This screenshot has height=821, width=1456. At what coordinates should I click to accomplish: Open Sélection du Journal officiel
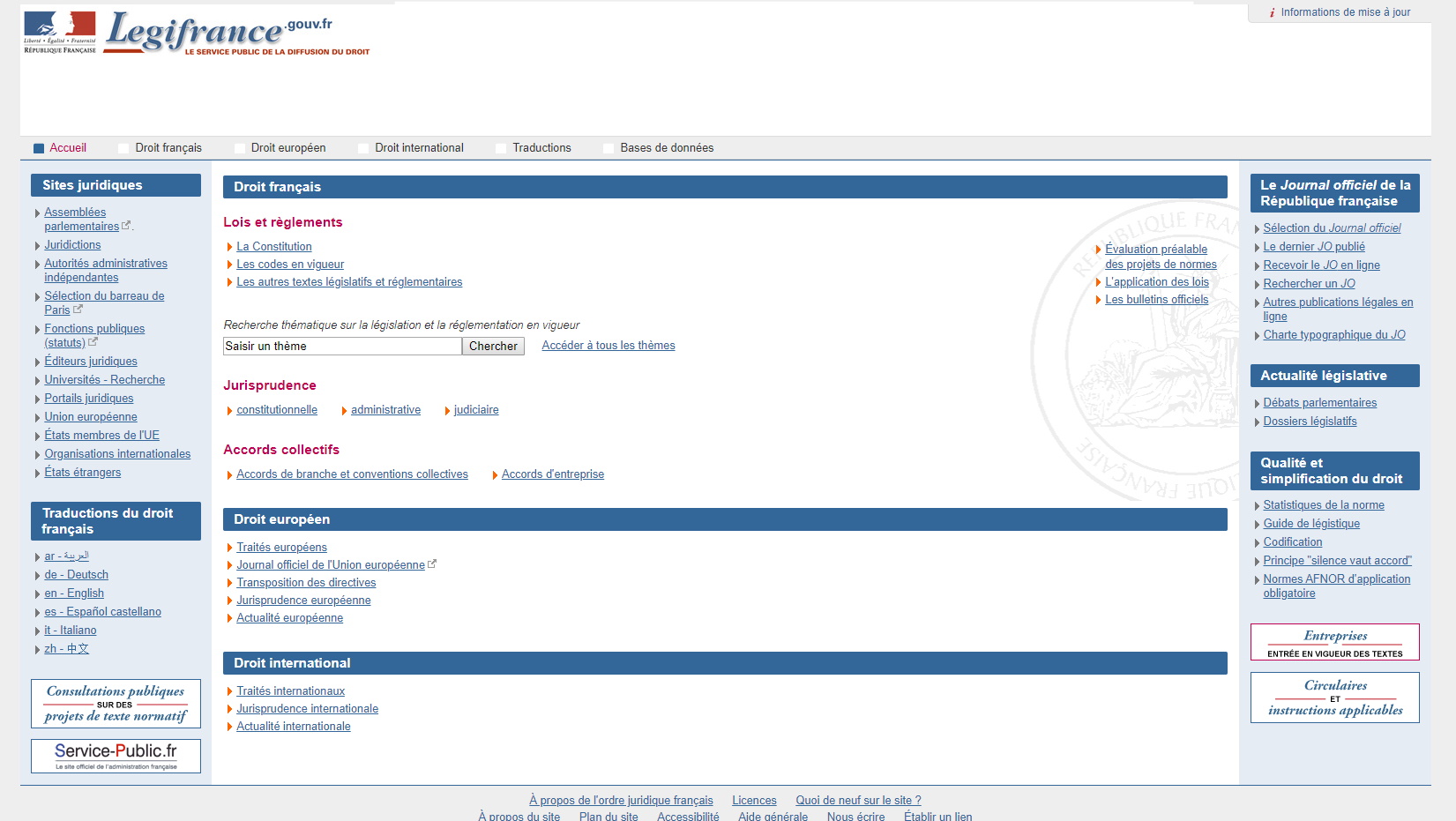pyautogui.click(x=1332, y=228)
